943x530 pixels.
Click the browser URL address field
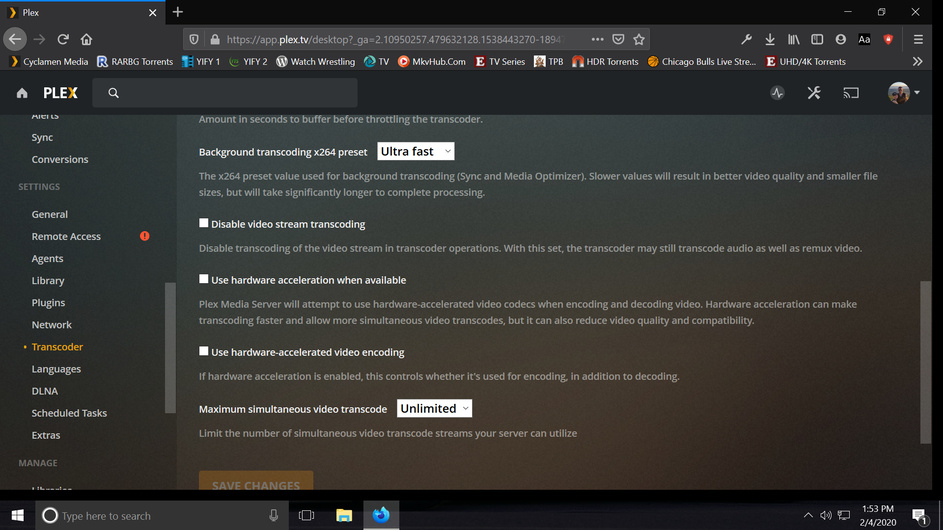click(x=394, y=39)
